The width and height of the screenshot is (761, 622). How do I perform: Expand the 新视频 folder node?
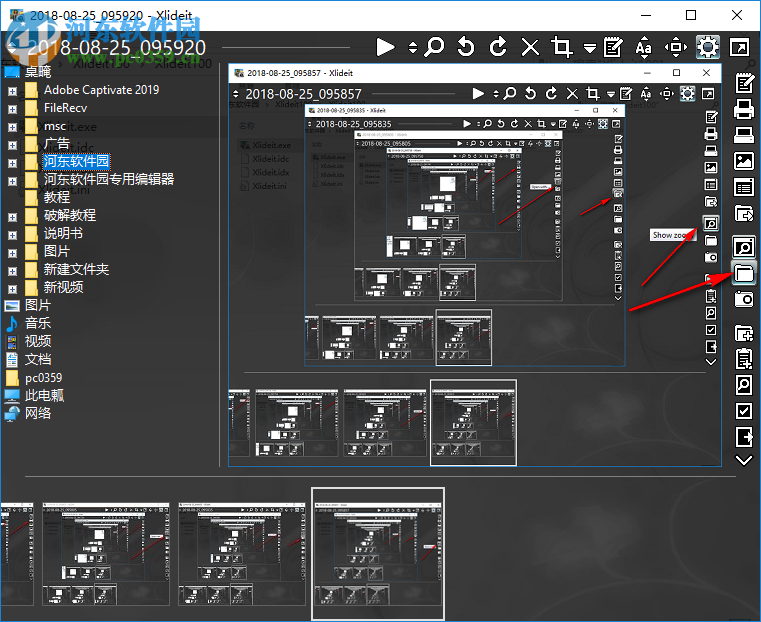[13, 289]
